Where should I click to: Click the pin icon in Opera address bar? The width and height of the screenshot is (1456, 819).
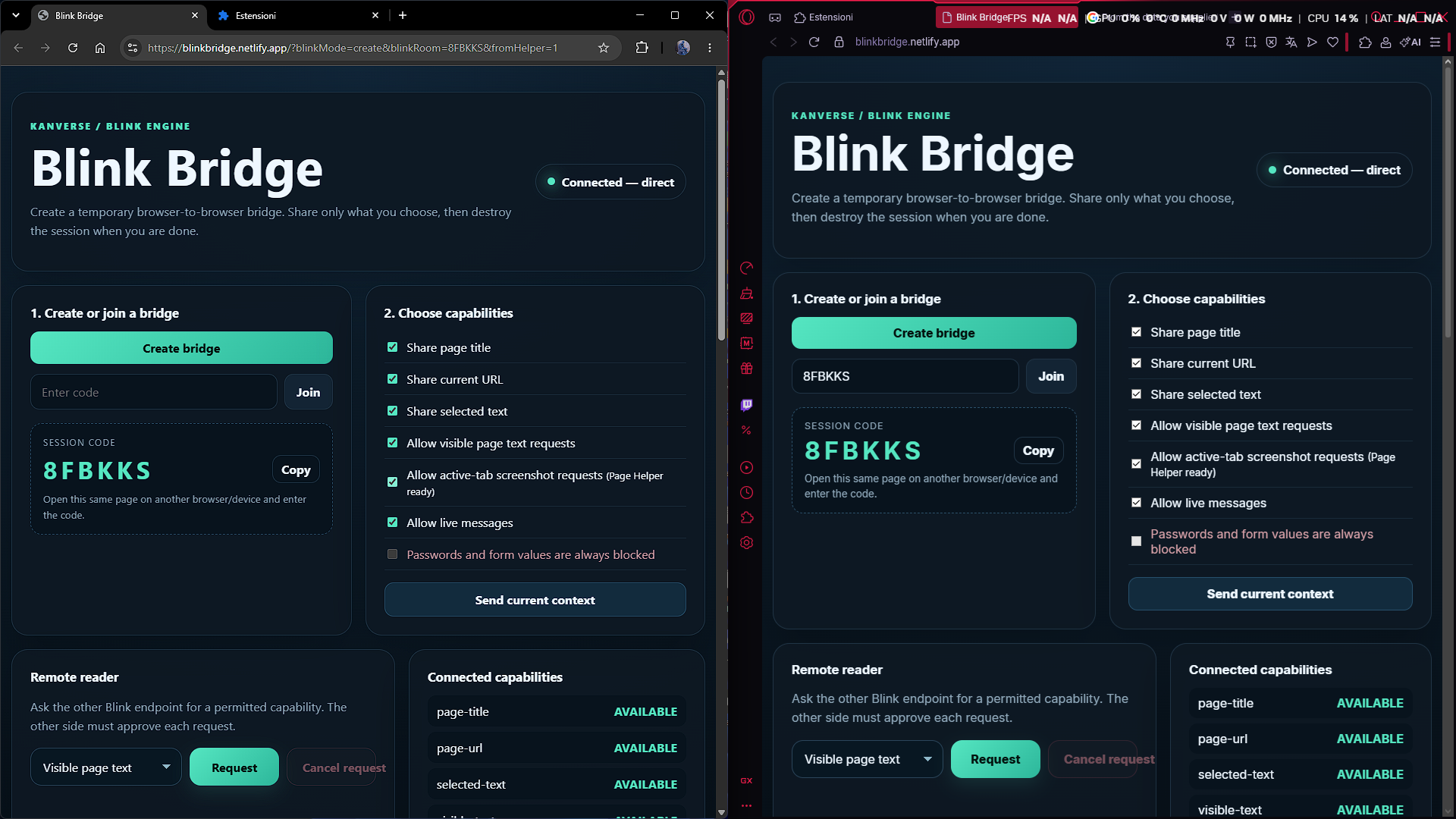click(x=1230, y=42)
